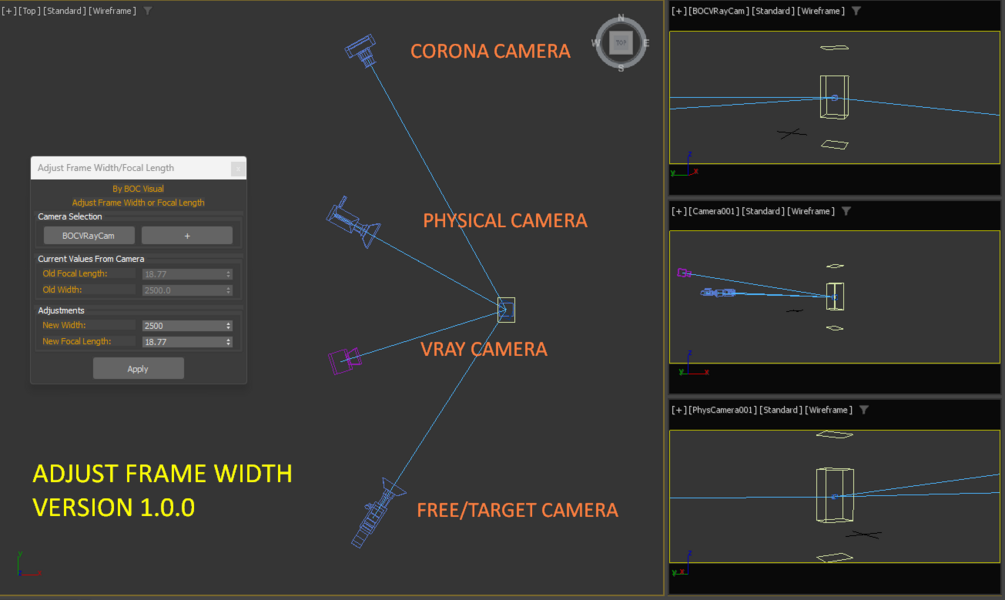Open the [+] menu of Top viewport
This screenshot has height=600, width=1005.
coord(9,11)
